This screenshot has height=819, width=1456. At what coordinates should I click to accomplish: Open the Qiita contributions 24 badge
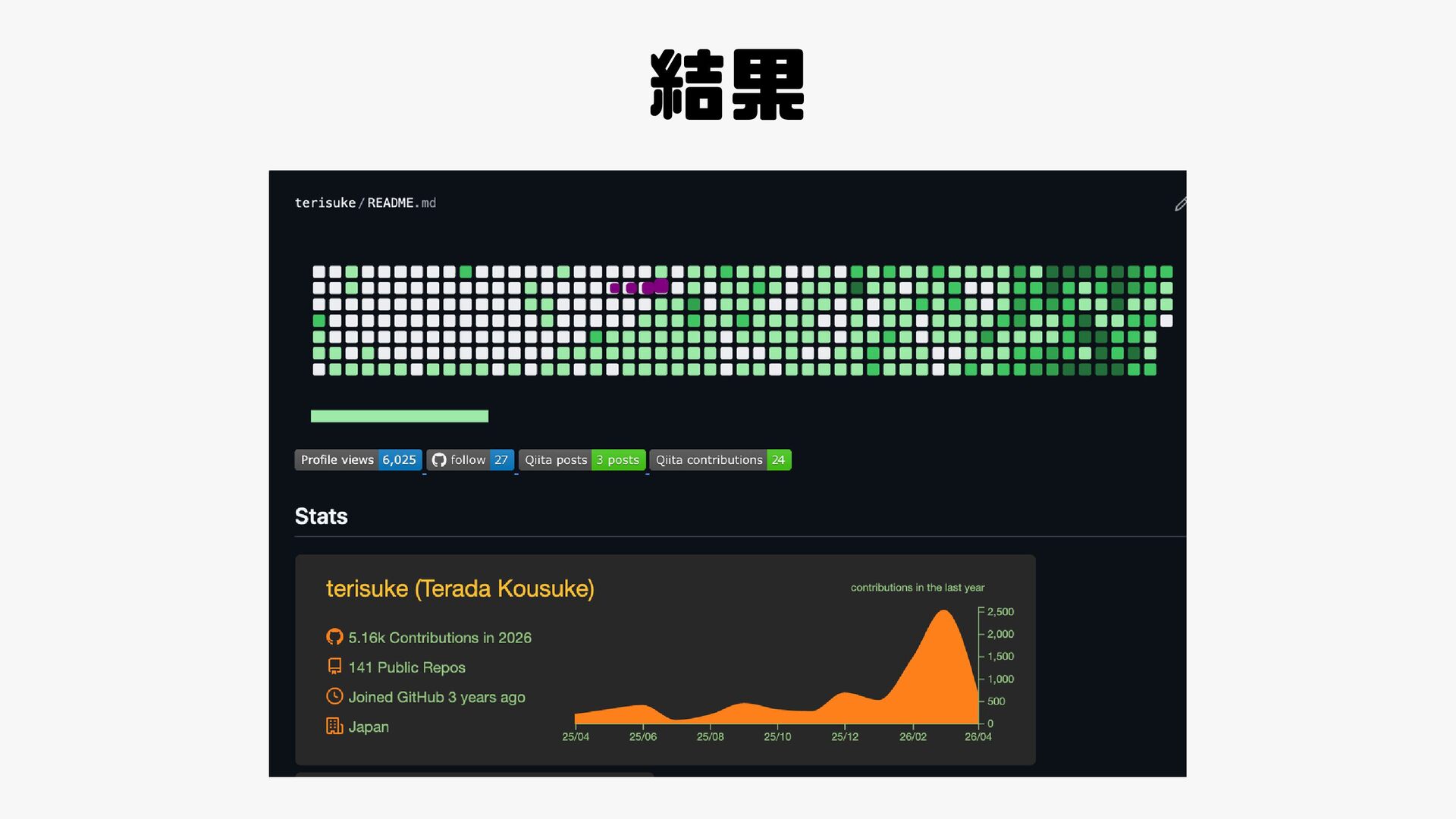coord(720,460)
